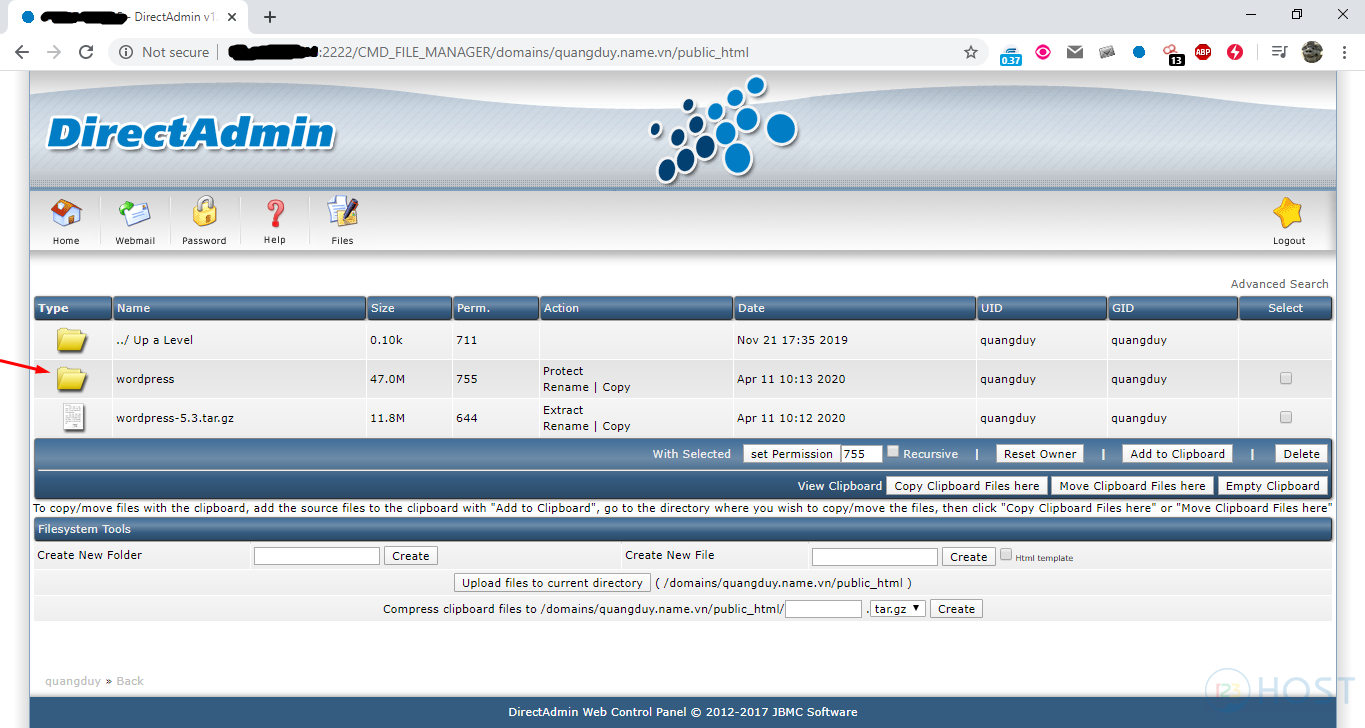Click the Up a Level folder icon
1365x728 pixels.
[x=71, y=340]
